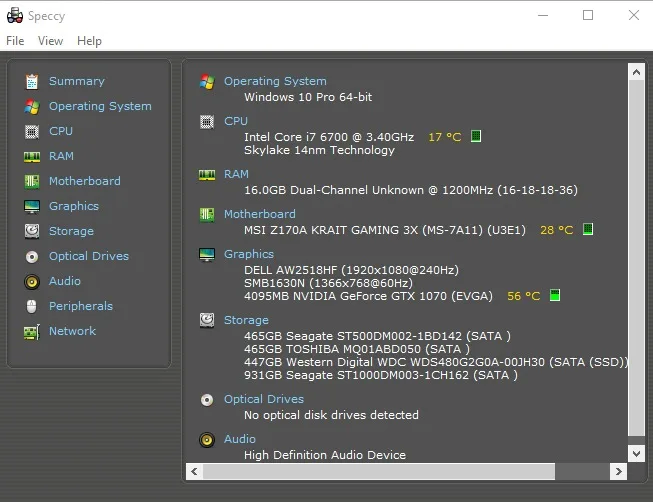653x502 pixels.
Task: Open the File menu
Action: pyautogui.click(x=15, y=41)
